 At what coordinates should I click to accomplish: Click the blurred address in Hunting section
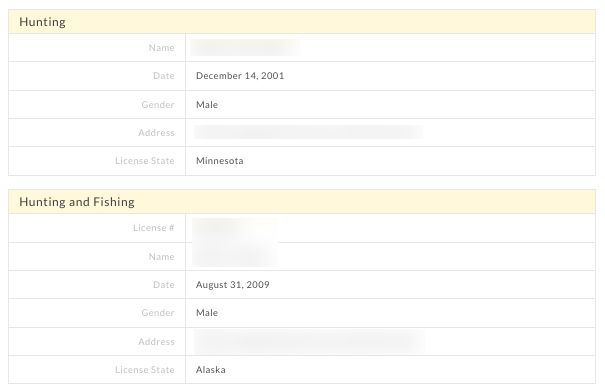tap(308, 132)
